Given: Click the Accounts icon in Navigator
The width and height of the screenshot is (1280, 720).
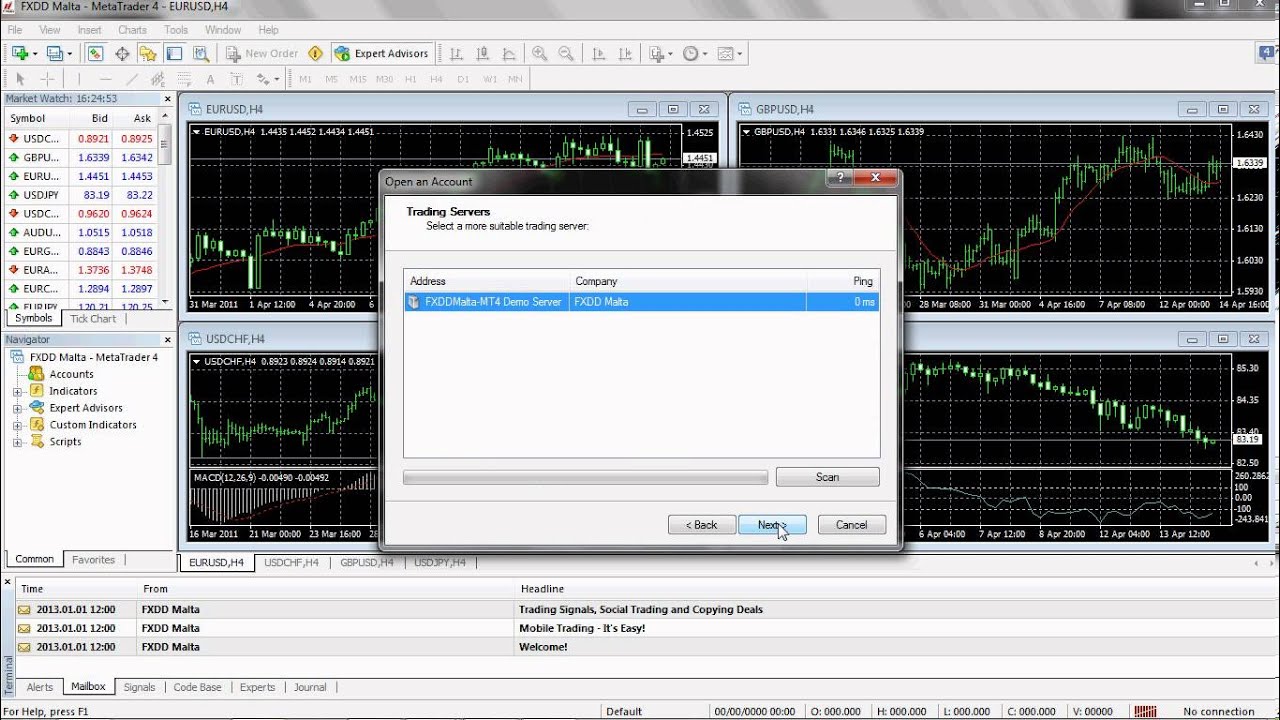Looking at the screenshot, I should click(36, 374).
